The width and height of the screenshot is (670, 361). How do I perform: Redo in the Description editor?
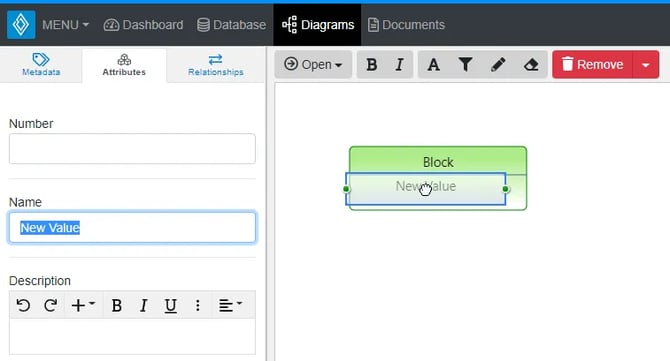coord(50,305)
